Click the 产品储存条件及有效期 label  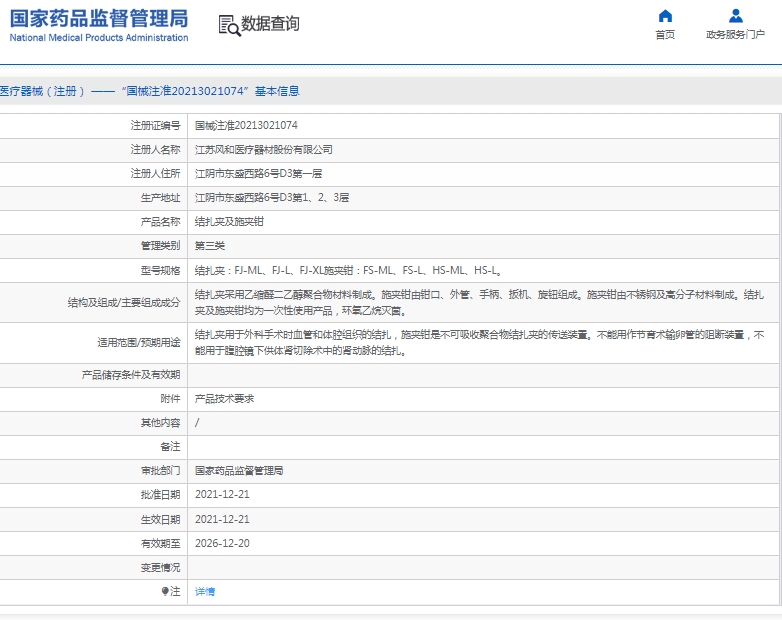click(x=131, y=375)
